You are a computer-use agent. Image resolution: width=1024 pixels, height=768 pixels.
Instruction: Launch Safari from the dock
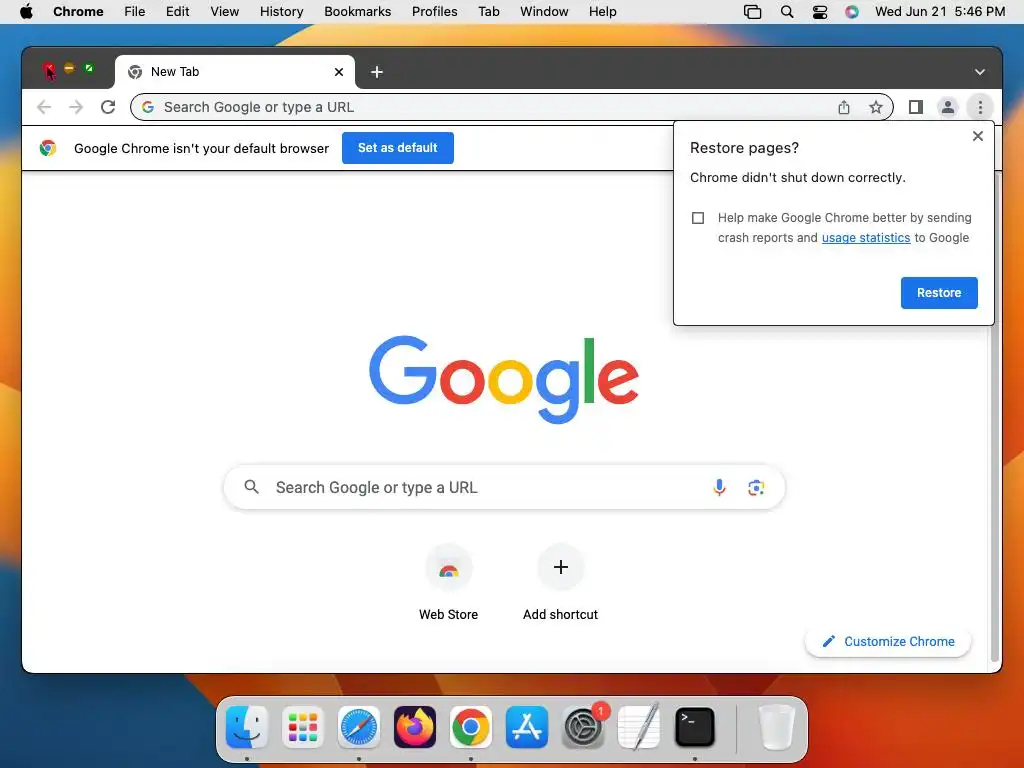click(359, 727)
